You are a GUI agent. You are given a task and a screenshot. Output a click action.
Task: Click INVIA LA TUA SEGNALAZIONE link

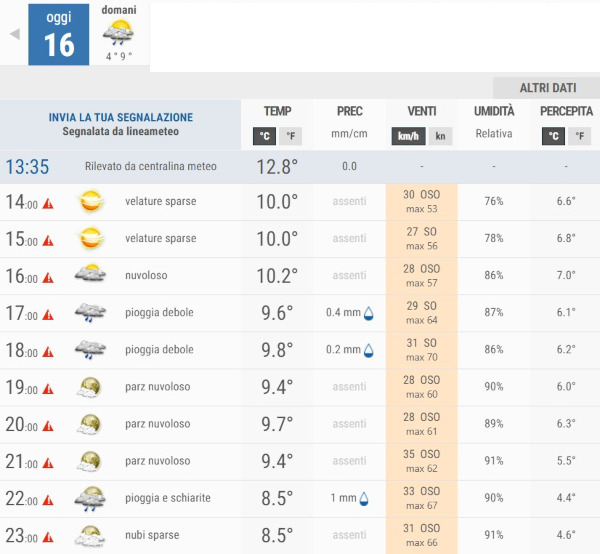(120, 117)
